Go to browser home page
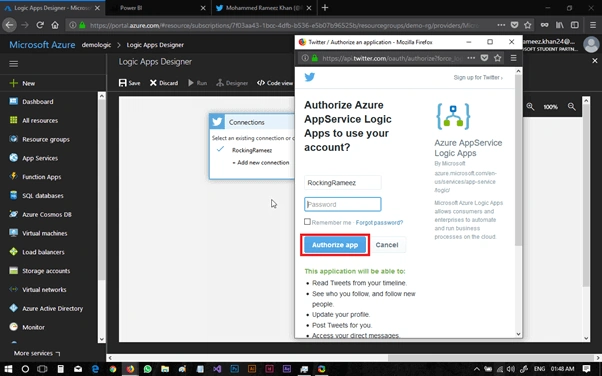The height and width of the screenshot is (376, 602). coord(55,25)
